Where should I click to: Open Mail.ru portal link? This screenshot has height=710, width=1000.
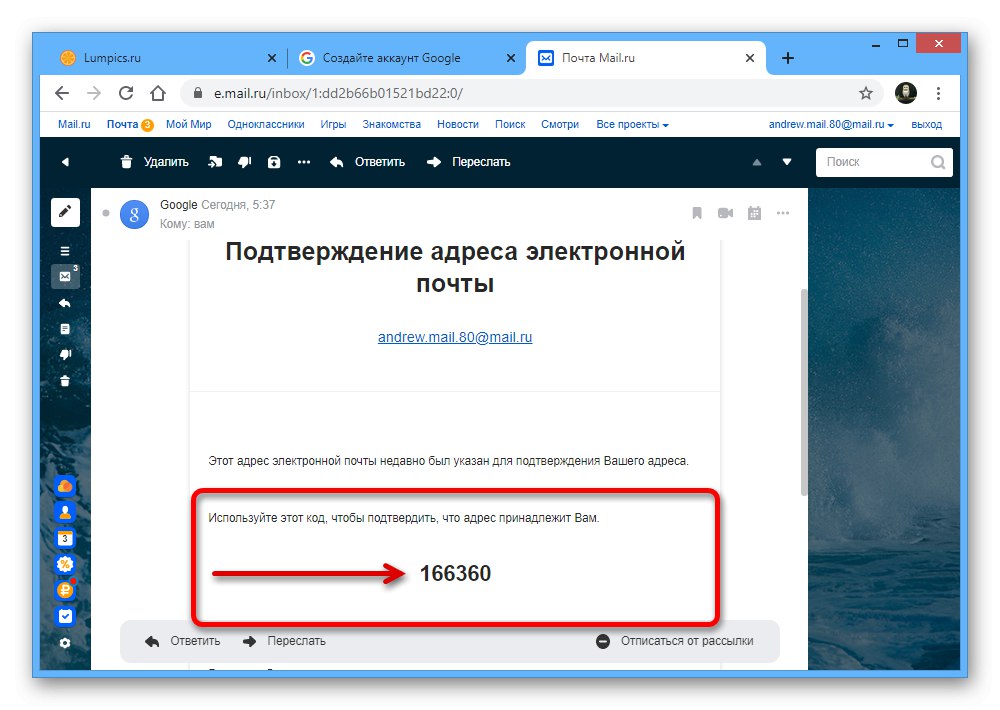coord(74,124)
